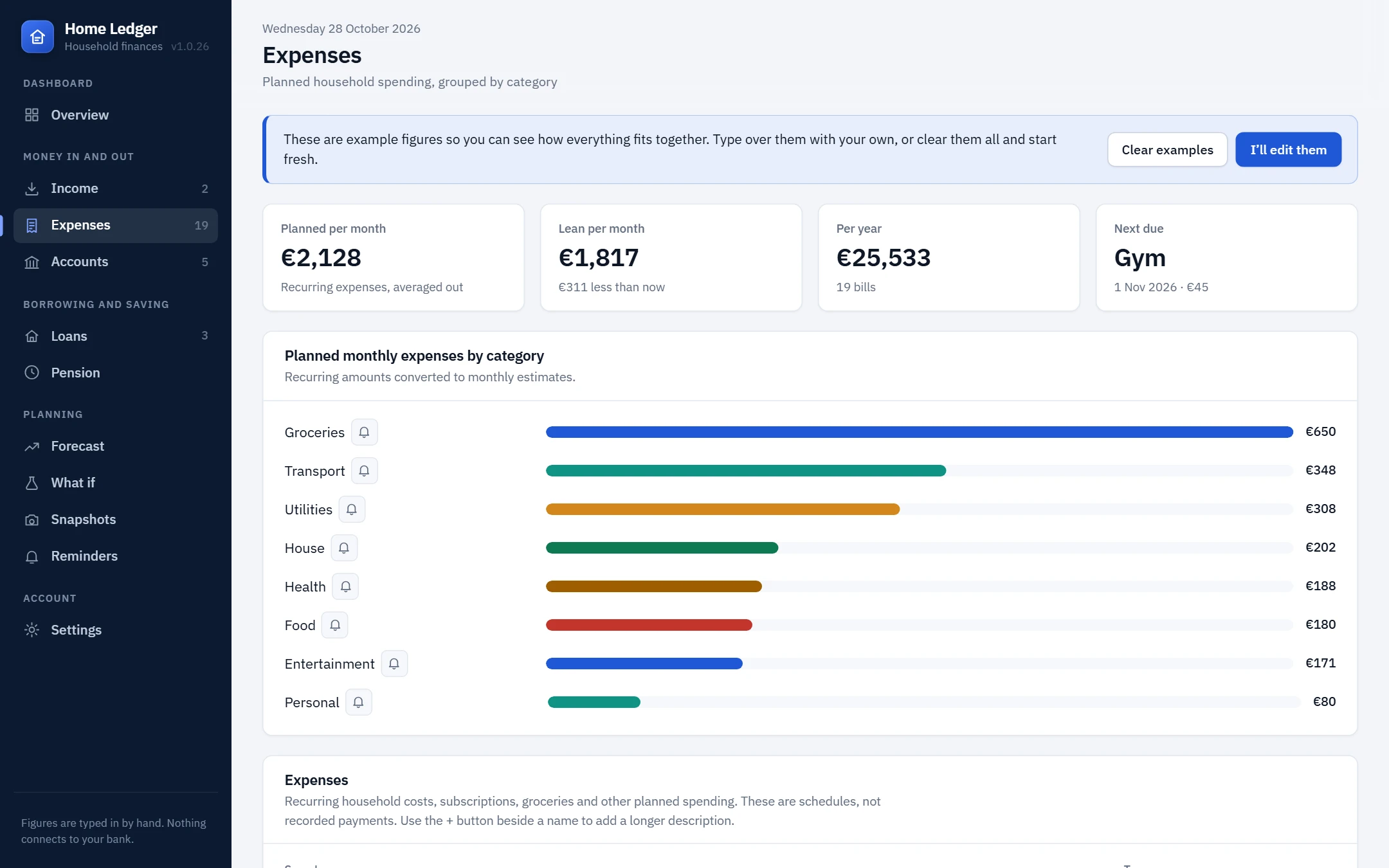Open the Pension page

point(116,373)
